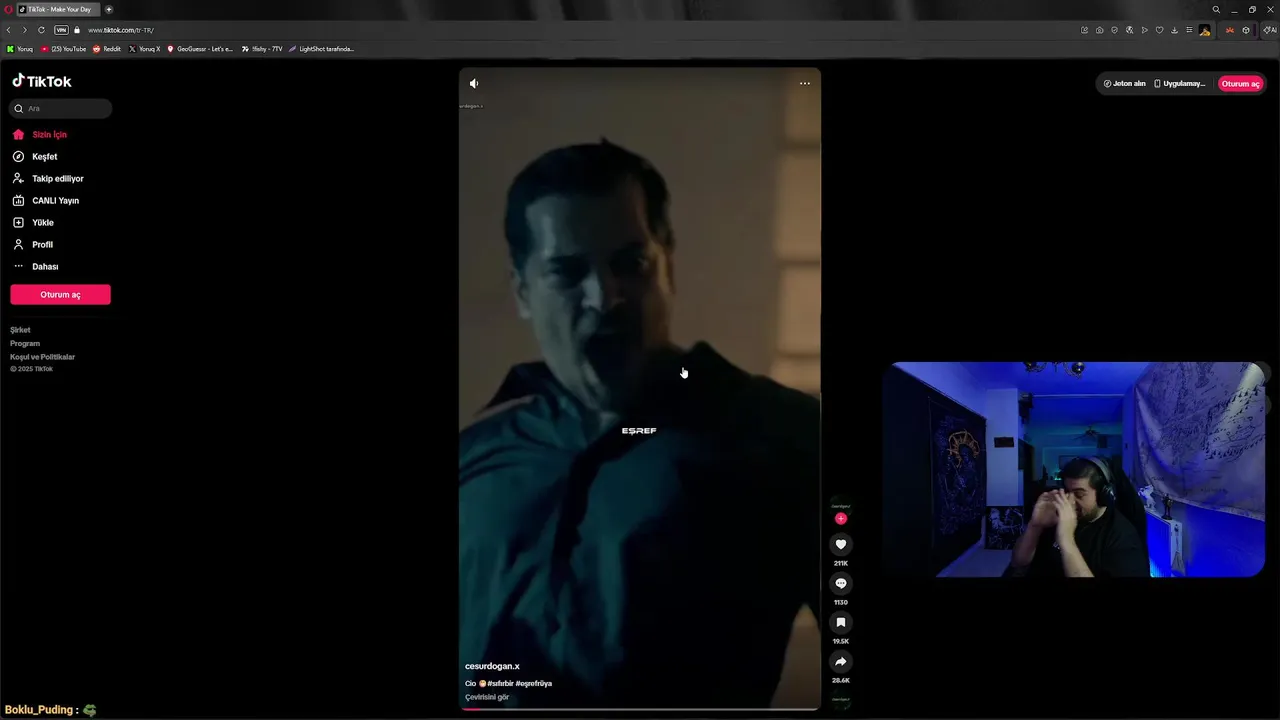Click the padlock site info icon
Image resolution: width=1280 pixels, height=720 pixels.
[x=77, y=30]
